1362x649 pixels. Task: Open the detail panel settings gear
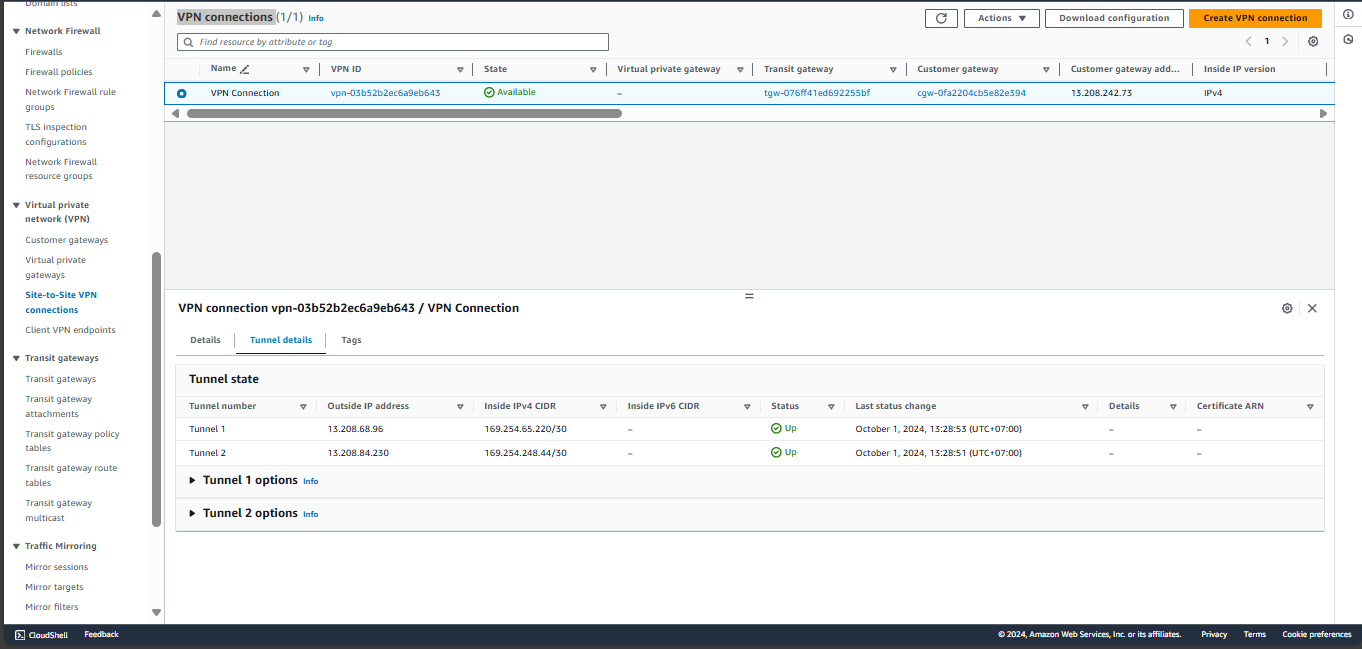tap(1287, 308)
